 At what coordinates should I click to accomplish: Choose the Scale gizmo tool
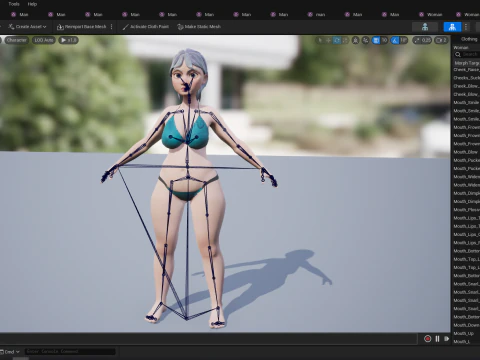[x=345, y=40]
